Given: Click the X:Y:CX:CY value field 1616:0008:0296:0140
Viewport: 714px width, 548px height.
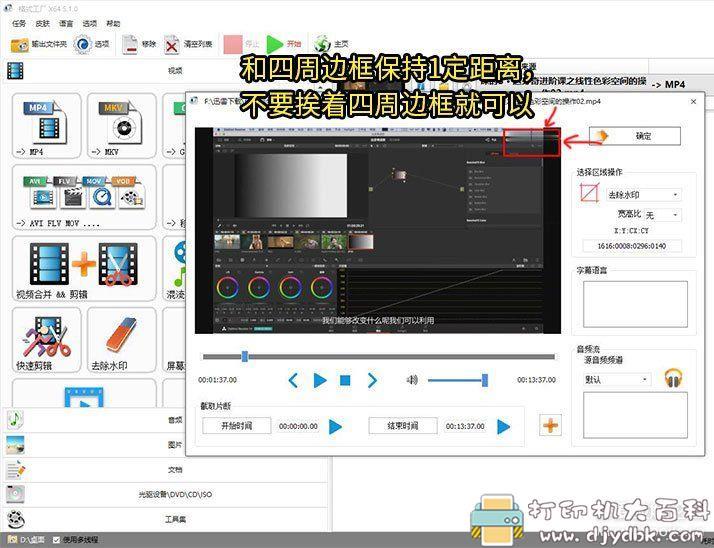Looking at the screenshot, I should pos(632,246).
